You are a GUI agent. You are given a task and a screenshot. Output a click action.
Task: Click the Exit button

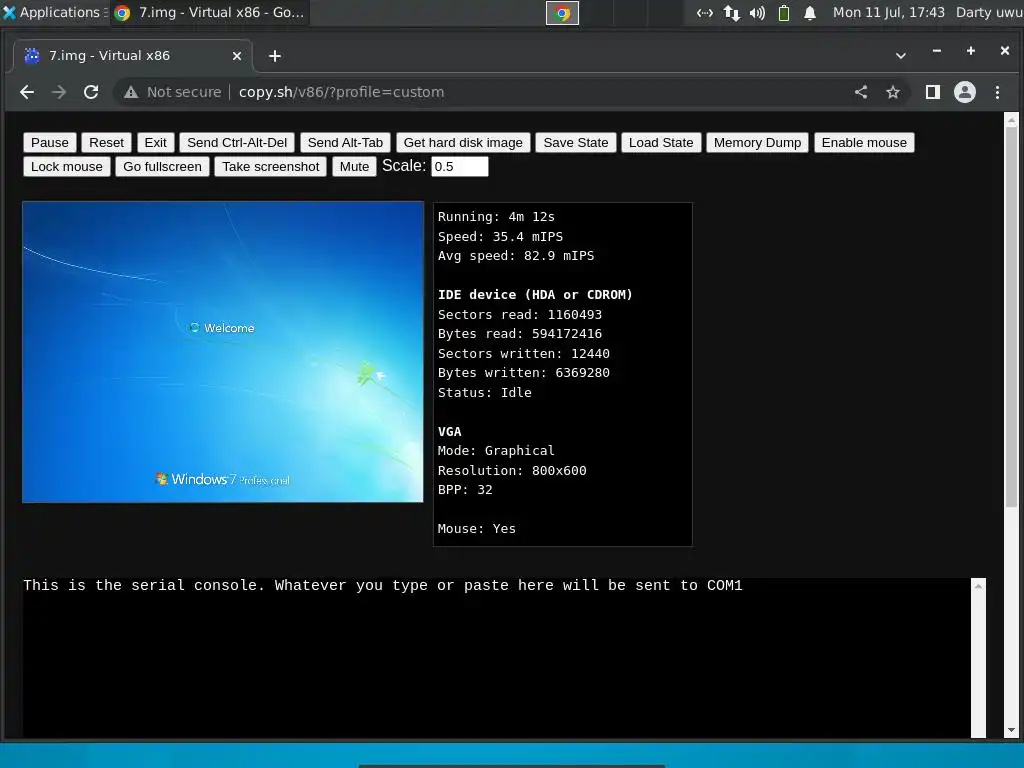[x=155, y=142]
